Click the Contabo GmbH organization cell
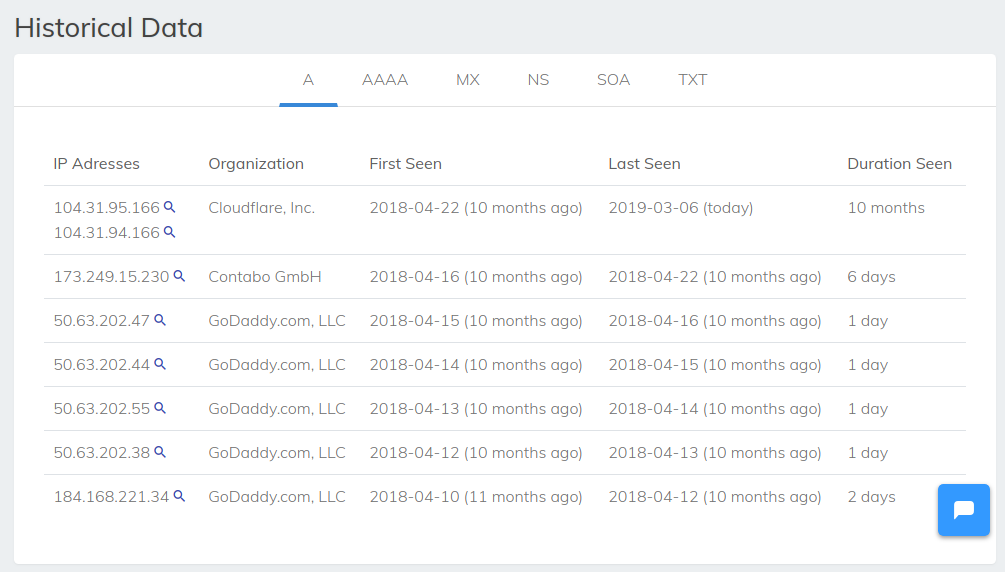The height and width of the screenshot is (572, 1005). [x=264, y=277]
